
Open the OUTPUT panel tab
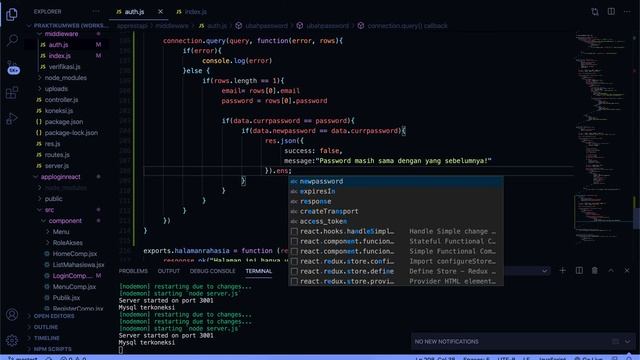tap(169, 271)
